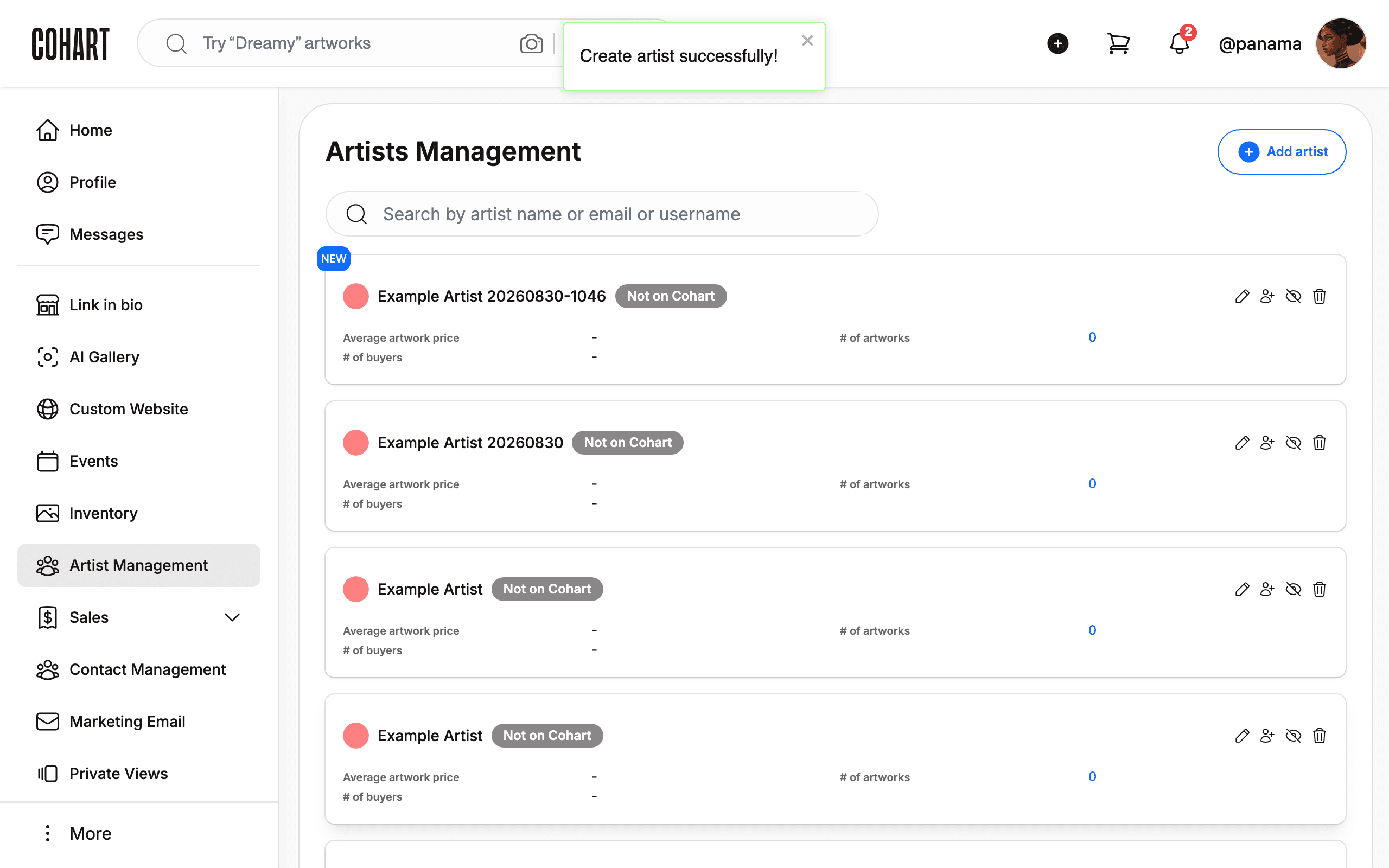Click Not on Cohart badge for Example Artist 20260830
The width and height of the screenshot is (1389, 868).
point(627,443)
